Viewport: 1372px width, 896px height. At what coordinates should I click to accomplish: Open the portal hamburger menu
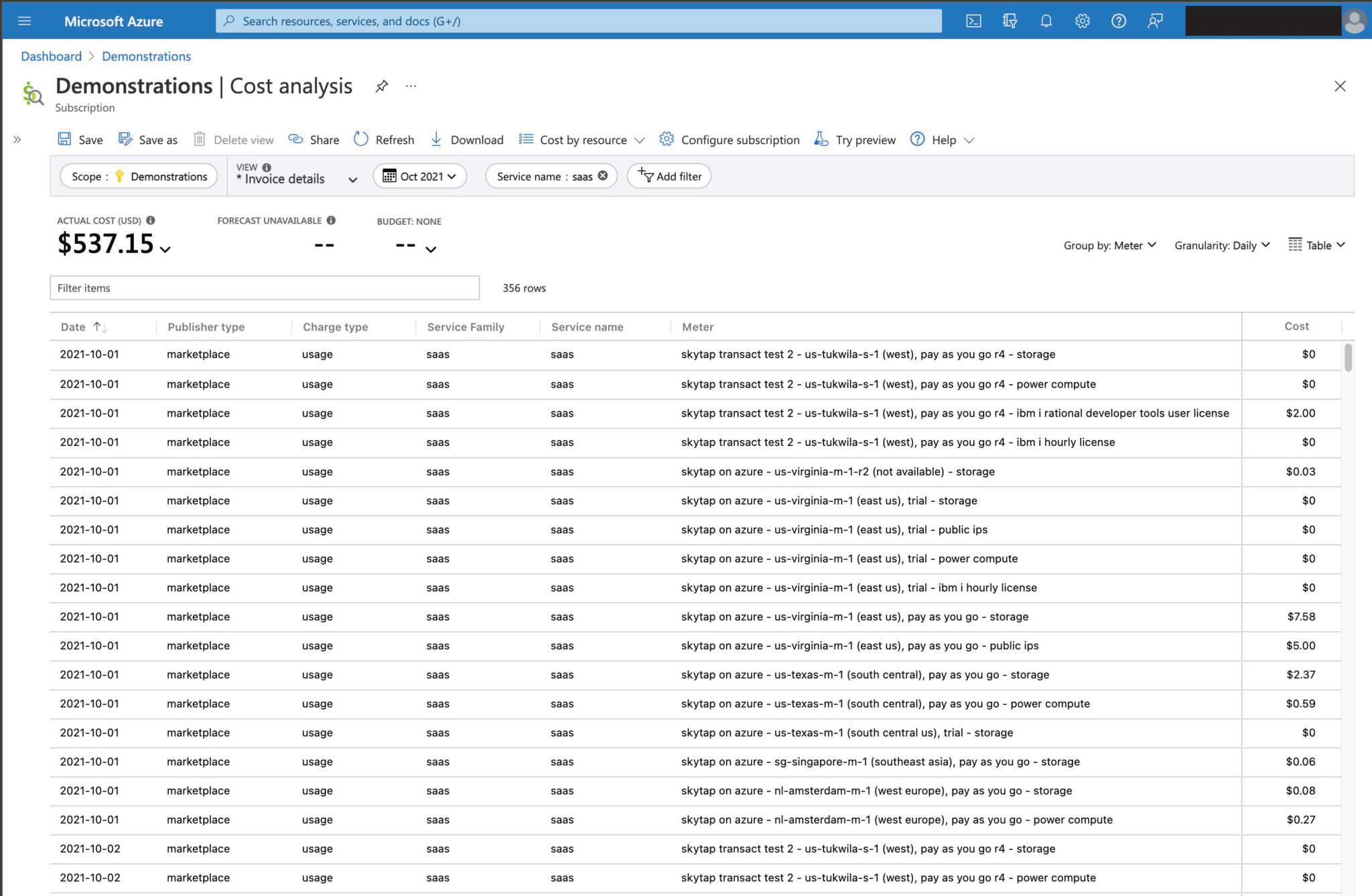25,21
